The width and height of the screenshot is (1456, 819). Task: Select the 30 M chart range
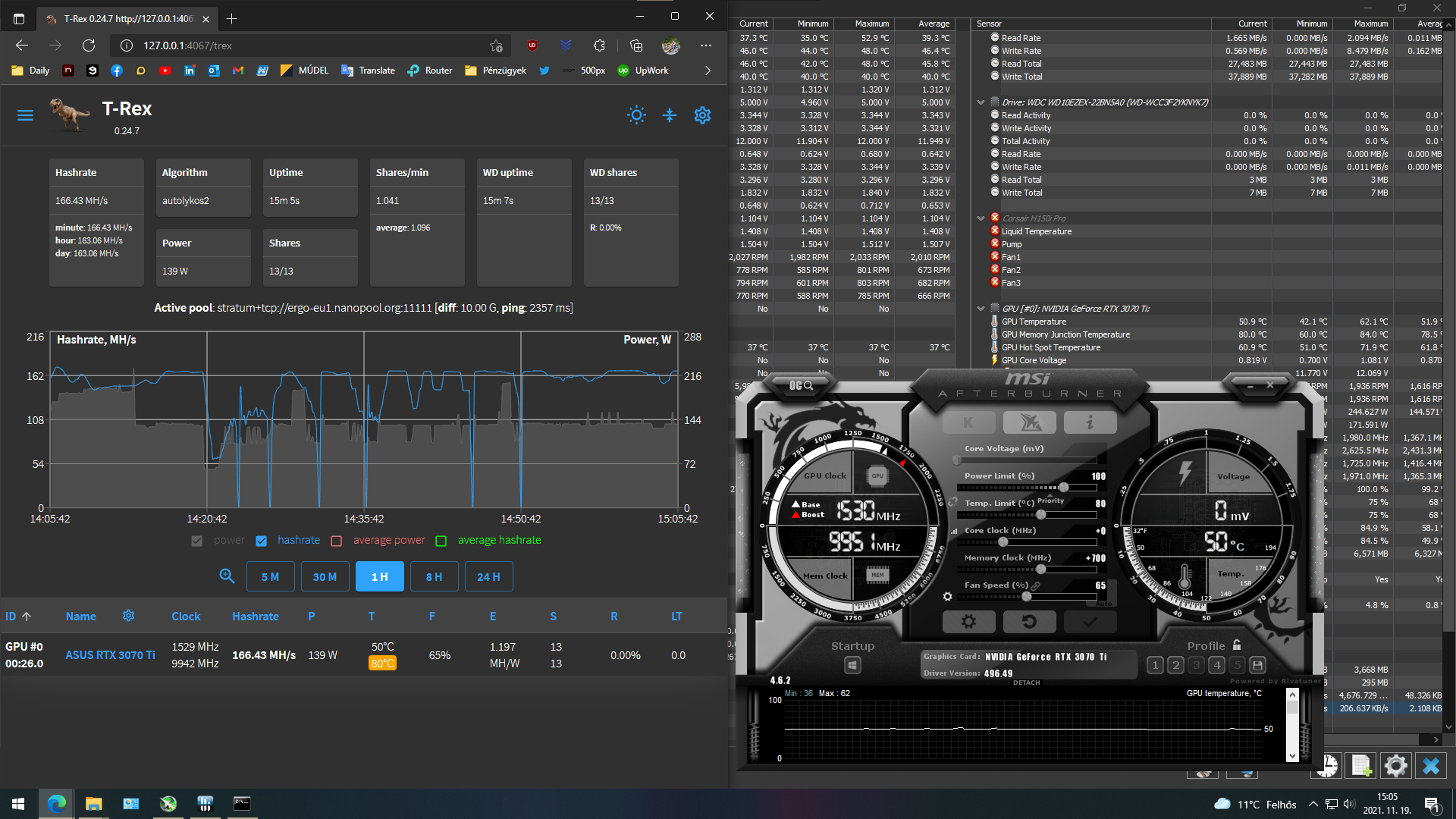point(325,576)
